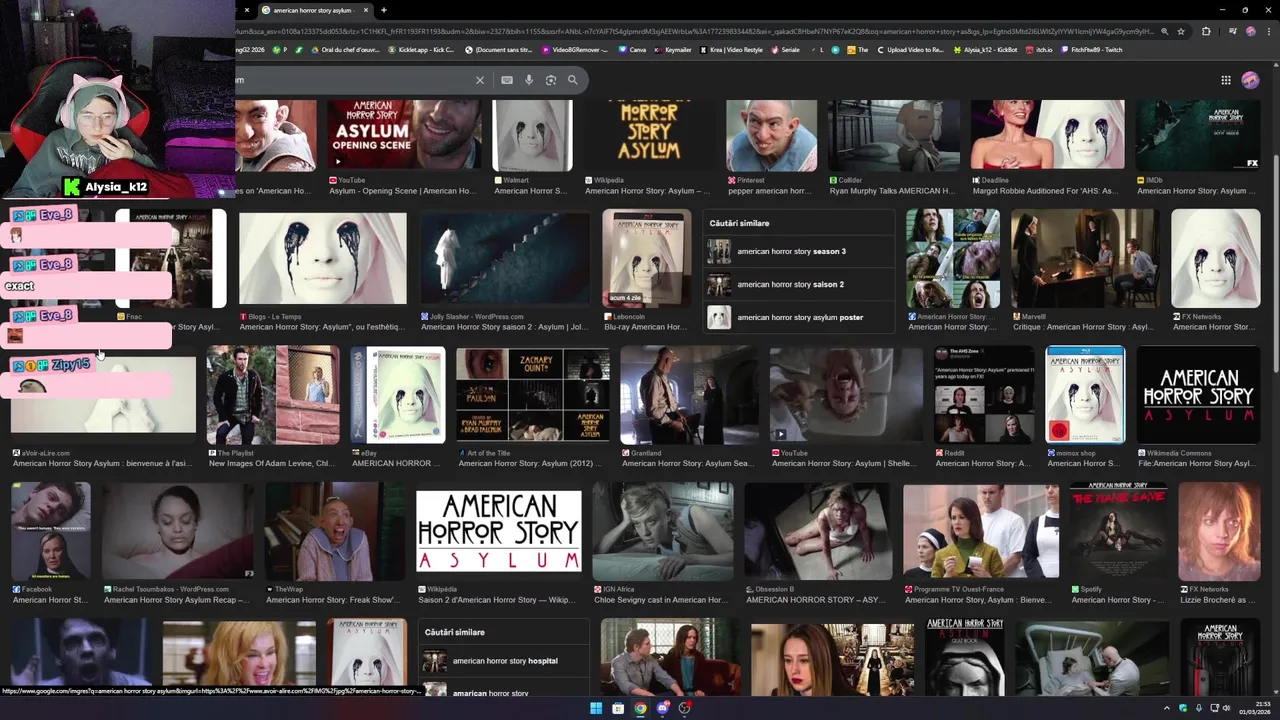The height and width of the screenshot is (720, 1280).
Task: Open the Collider Ryan Murphy image result
Action: (893, 135)
